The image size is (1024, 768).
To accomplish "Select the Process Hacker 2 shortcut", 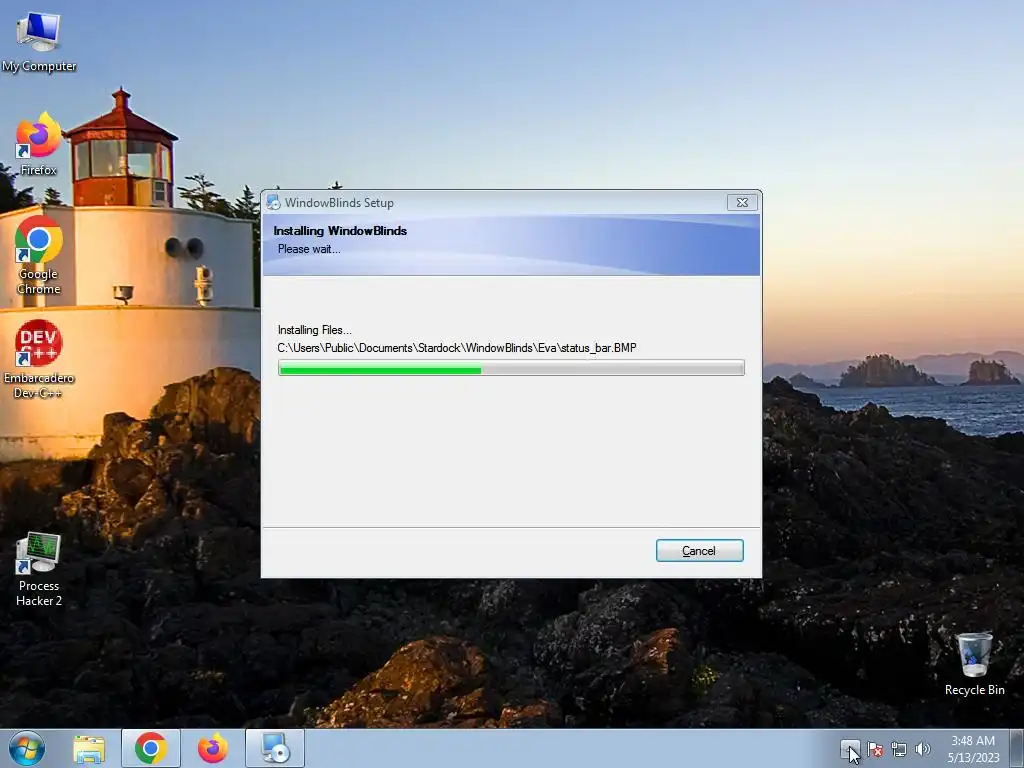I will (39, 569).
